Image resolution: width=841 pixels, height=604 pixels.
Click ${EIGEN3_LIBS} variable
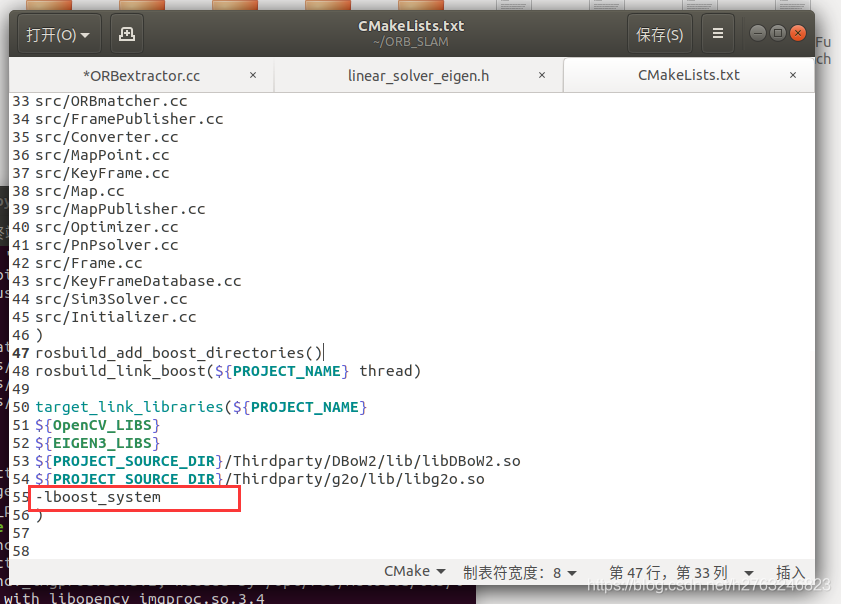click(x=98, y=443)
